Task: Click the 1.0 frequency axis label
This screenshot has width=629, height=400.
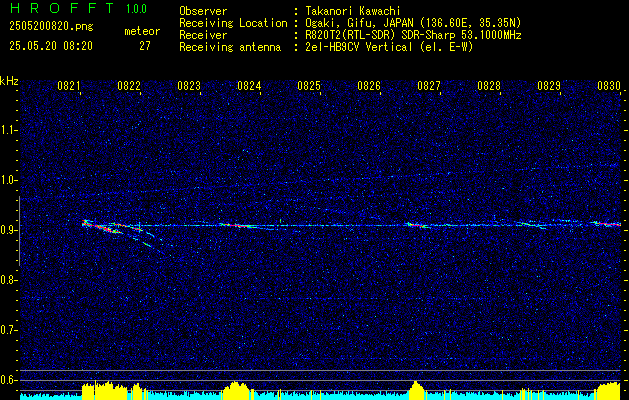Action: 8,180
